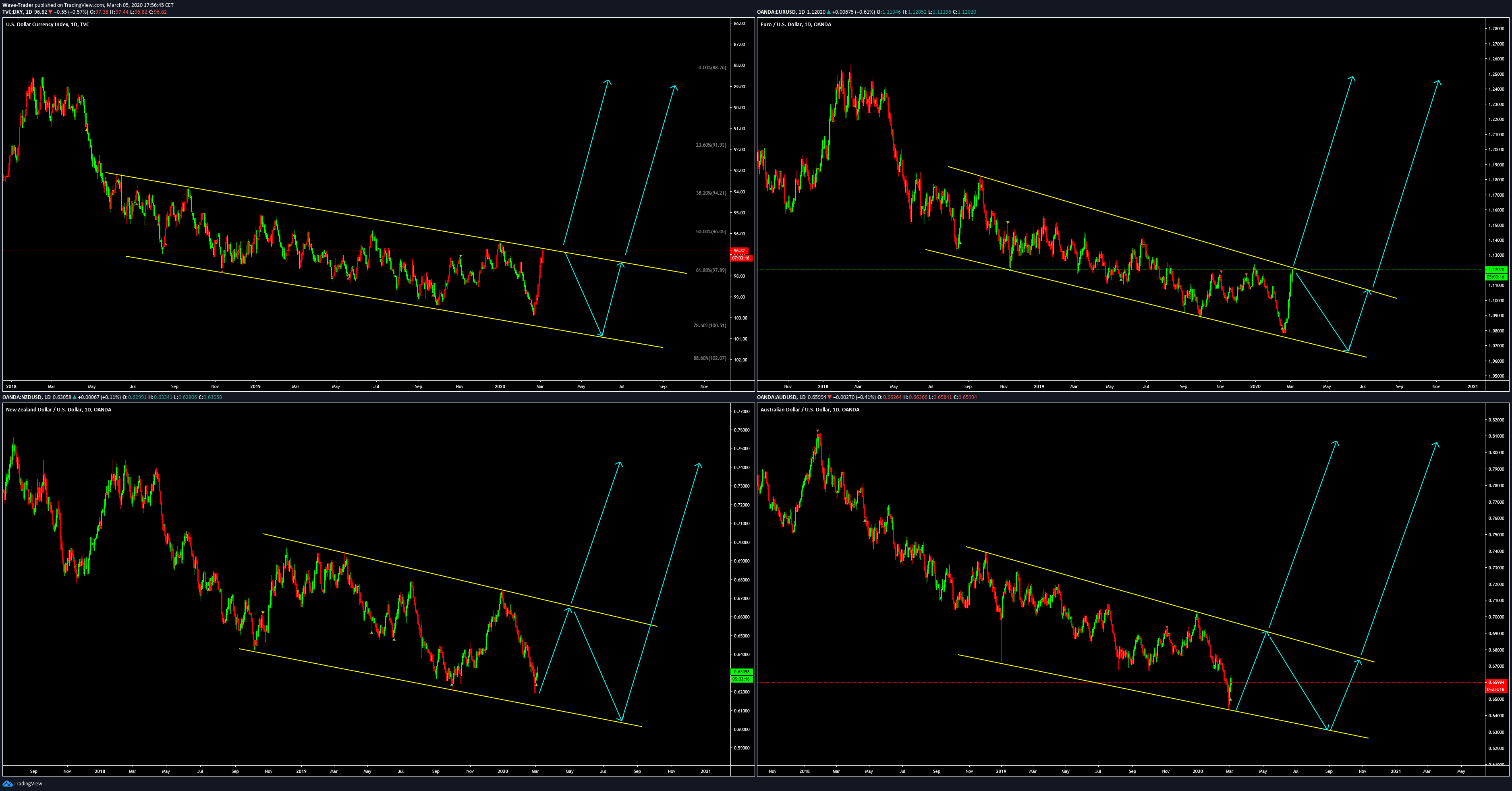The height and width of the screenshot is (791, 1512).
Task: Click the 0.77000 value on NZDUSD price axis
Action: click(x=741, y=411)
